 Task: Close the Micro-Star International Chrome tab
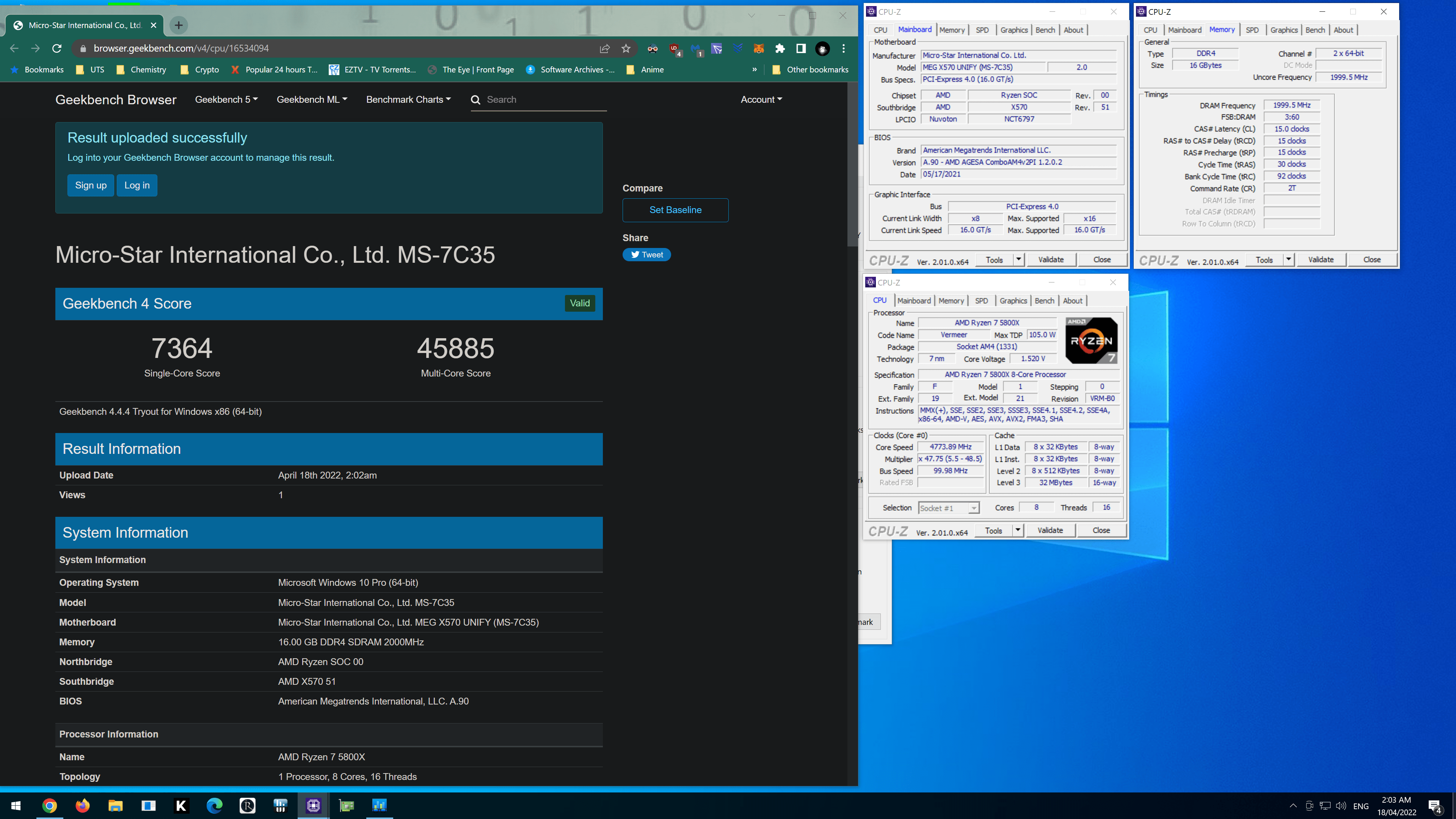coord(153,25)
